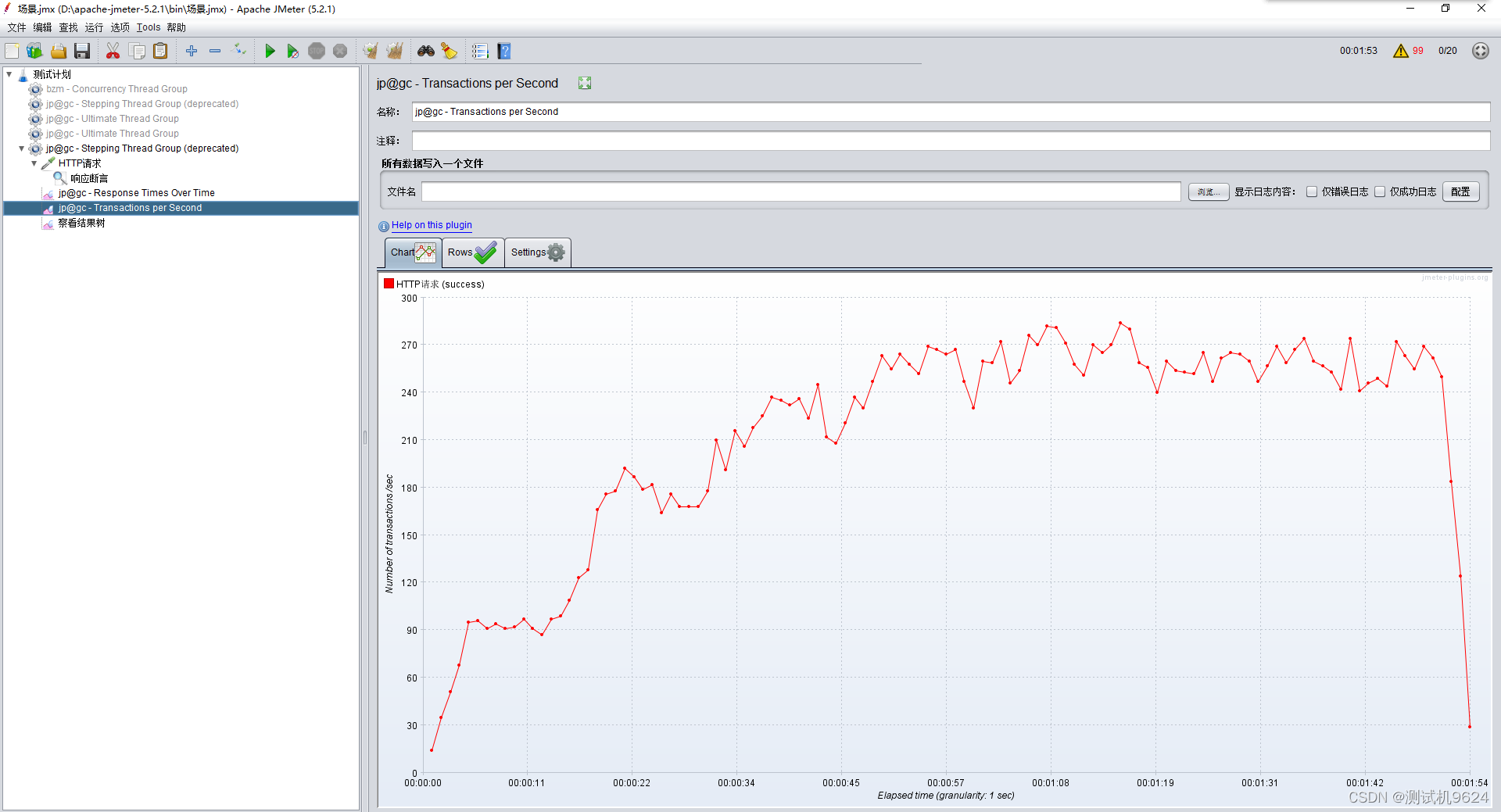The width and height of the screenshot is (1501, 812).
Task: Open the Help on this plugin link
Action: click(x=432, y=225)
